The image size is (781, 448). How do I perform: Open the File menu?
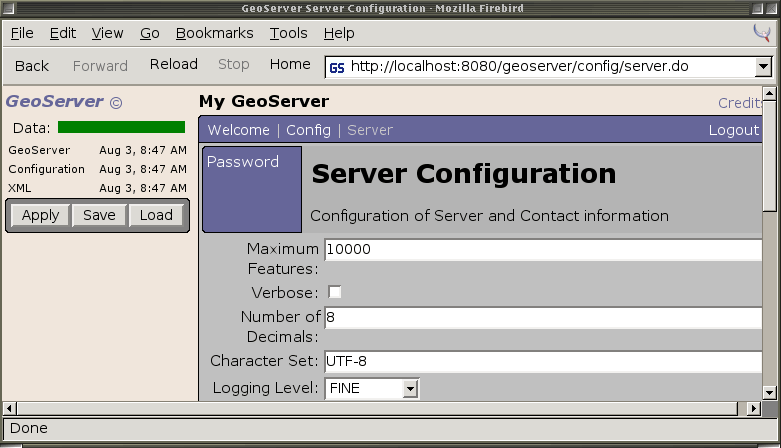coord(22,33)
